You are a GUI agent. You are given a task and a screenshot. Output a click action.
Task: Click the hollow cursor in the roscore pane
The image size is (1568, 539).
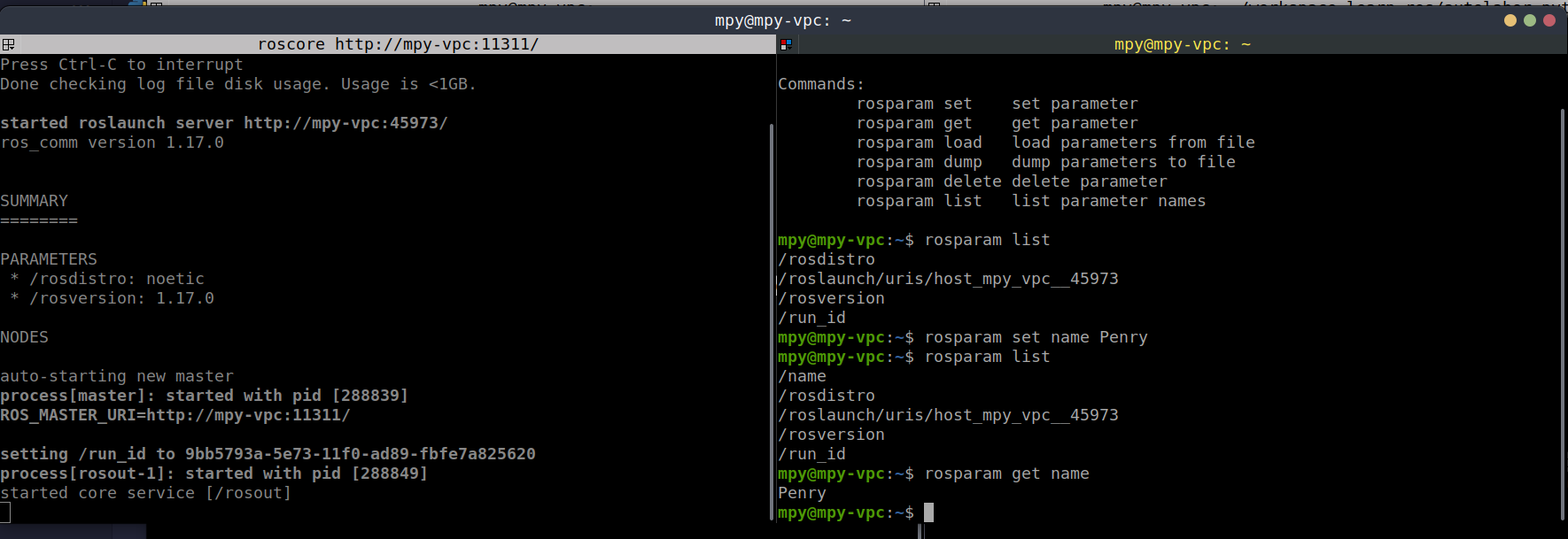click(5, 512)
